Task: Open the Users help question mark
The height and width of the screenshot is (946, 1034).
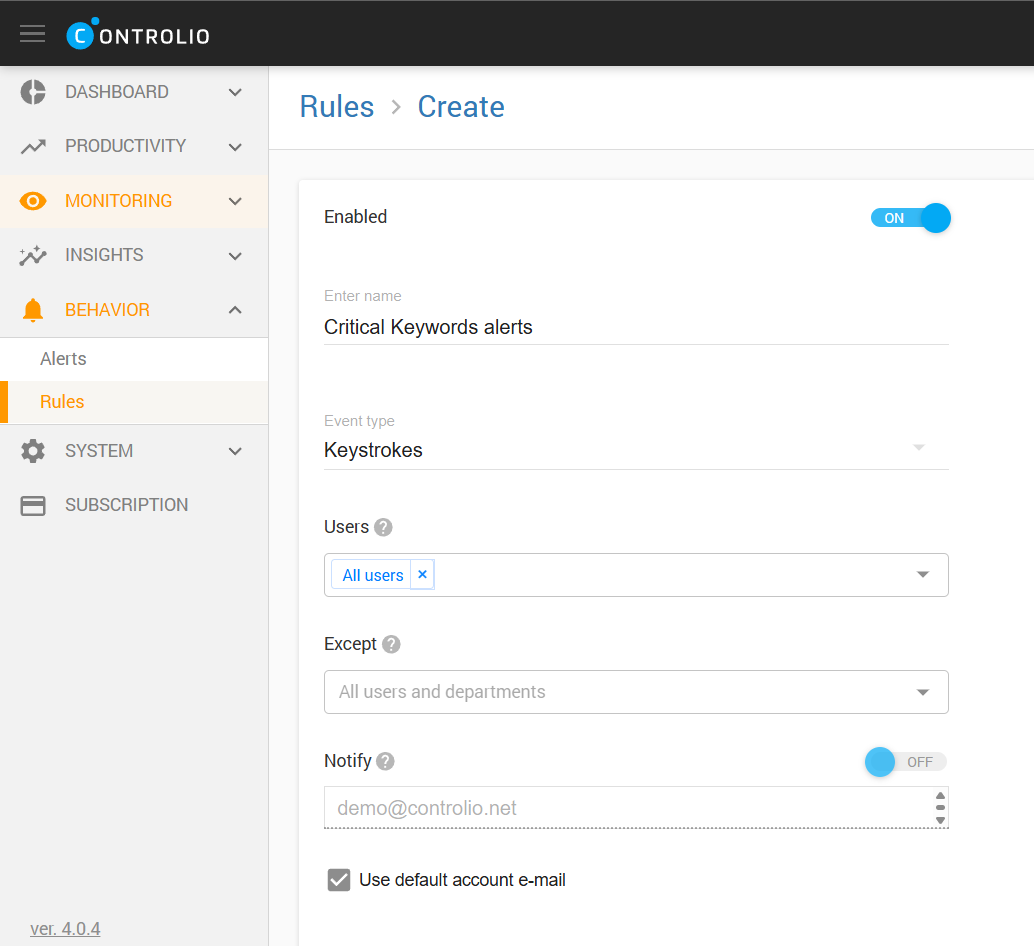Action: coord(383,527)
